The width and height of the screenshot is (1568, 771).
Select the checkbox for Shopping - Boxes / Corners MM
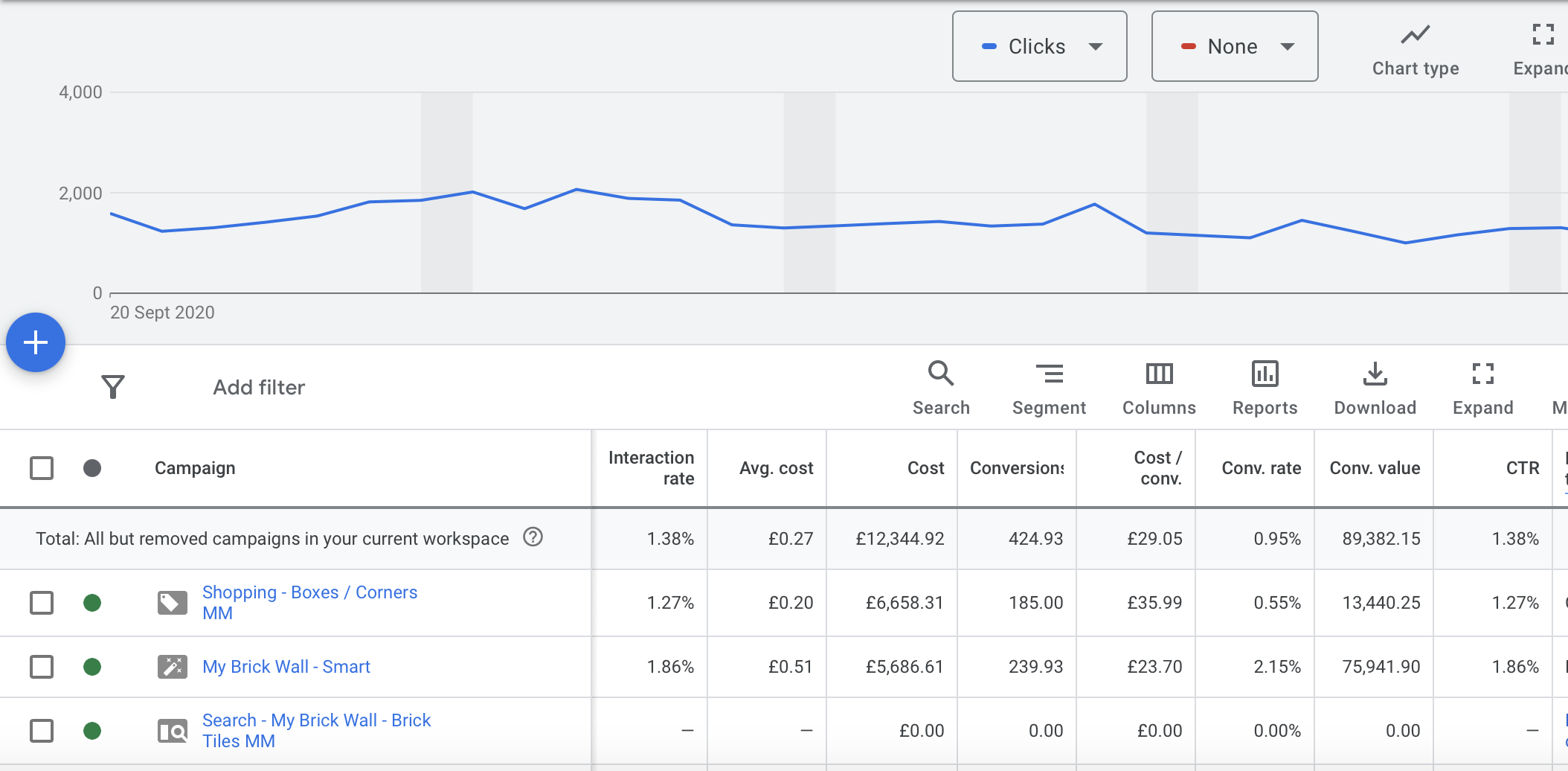pos(42,603)
